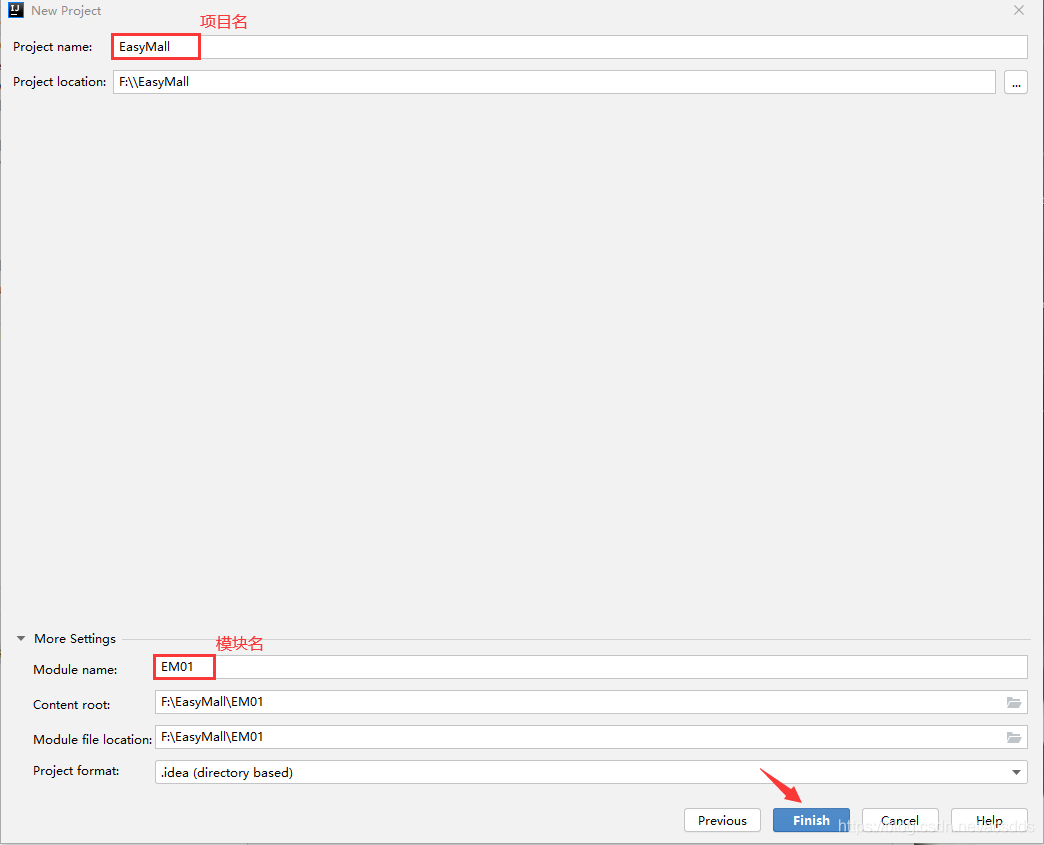Click the IntelliJ IDEA title bar icon
Image resolution: width=1044 pixels, height=845 pixels.
(15, 10)
